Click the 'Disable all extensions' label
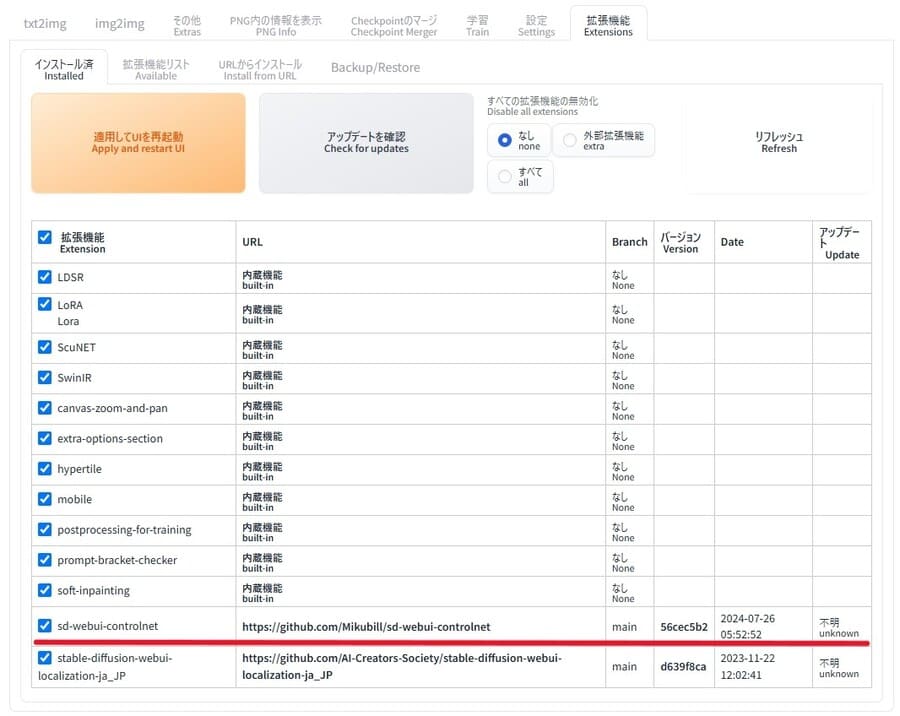The height and width of the screenshot is (716, 900). pos(542,106)
